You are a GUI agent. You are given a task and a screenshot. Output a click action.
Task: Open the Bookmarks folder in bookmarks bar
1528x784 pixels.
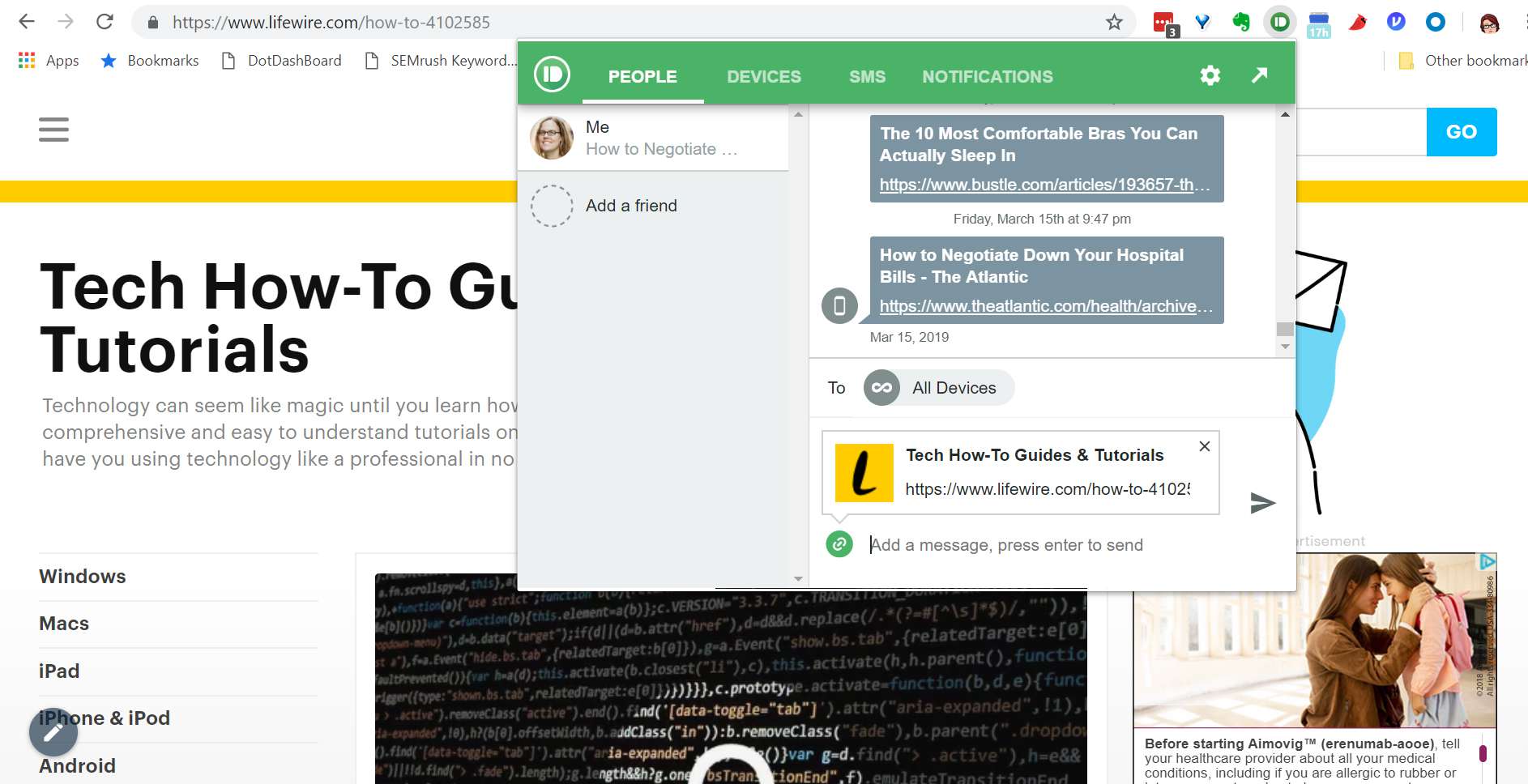[150, 61]
